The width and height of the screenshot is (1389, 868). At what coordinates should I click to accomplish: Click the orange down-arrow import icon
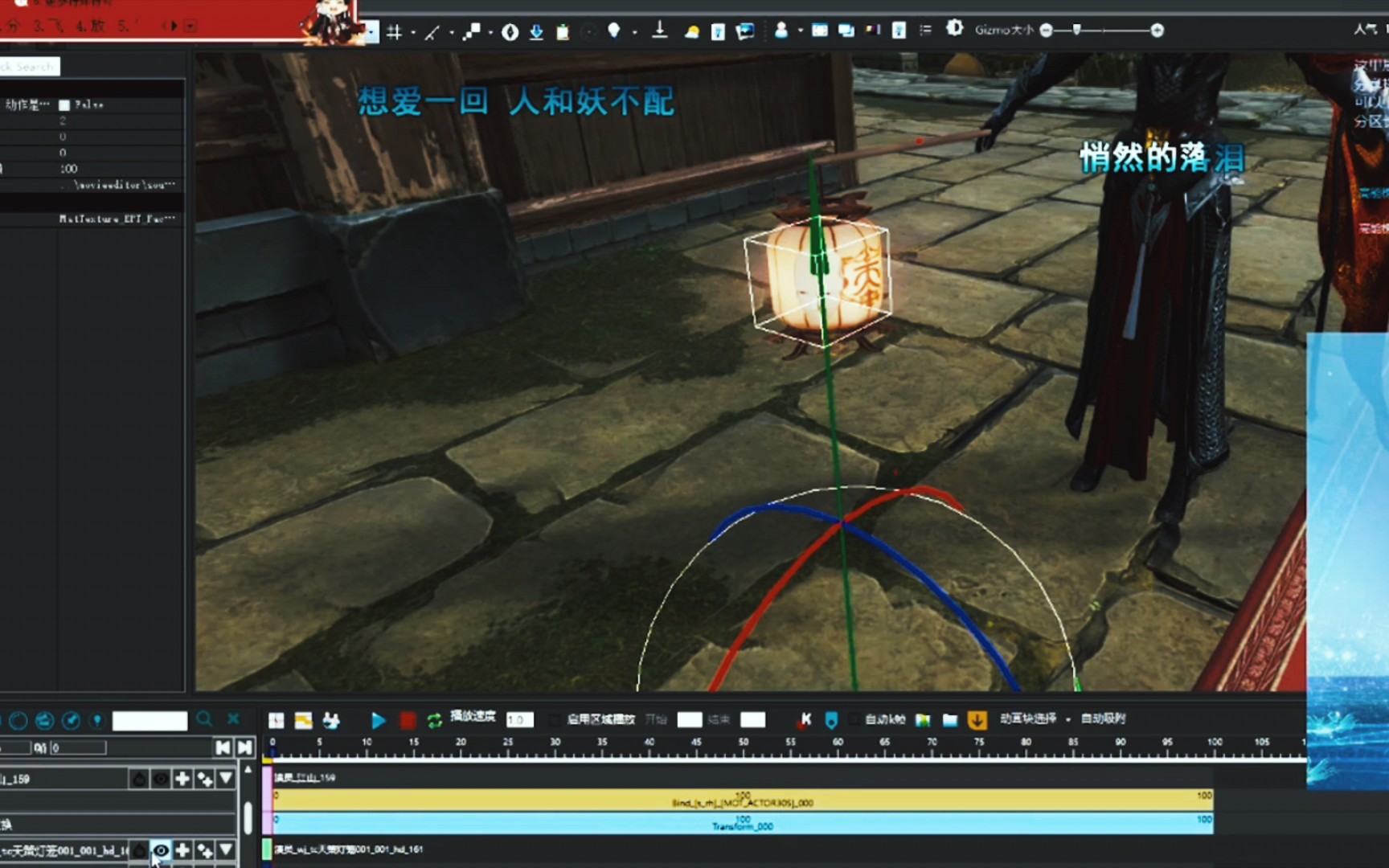pyautogui.click(x=977, y=720)
